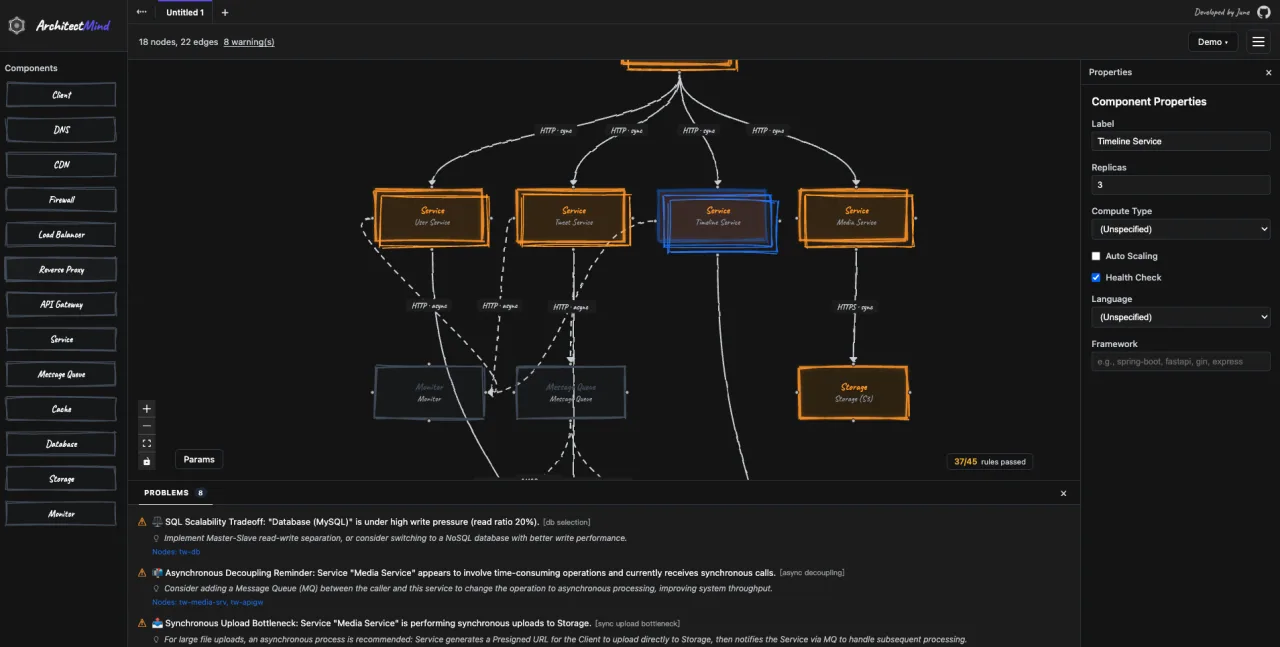Click the SQL Scalability Tradeoff warning icon
1280x647 pixels.
(x=142, y=522)
